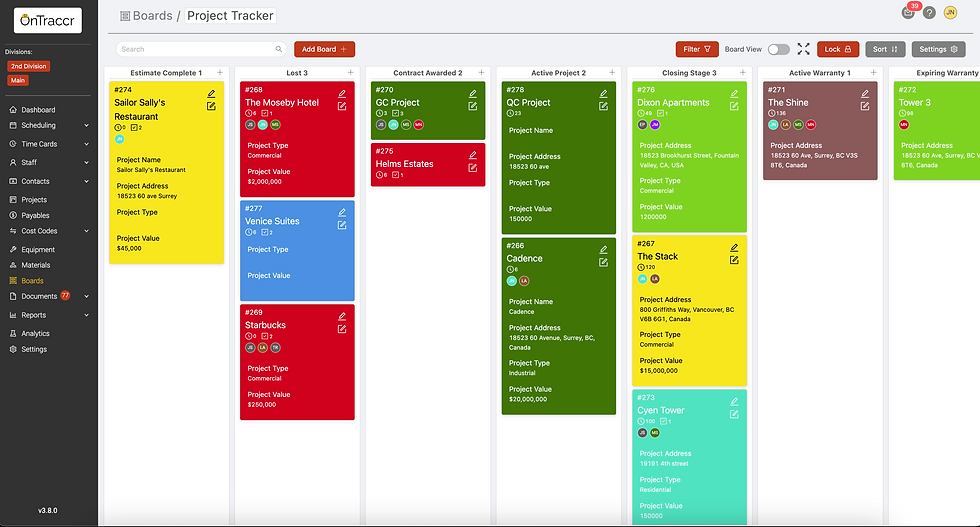Click the GC Project card title
This screenshot has width=980, height=527.
click(x=398, y=103)
